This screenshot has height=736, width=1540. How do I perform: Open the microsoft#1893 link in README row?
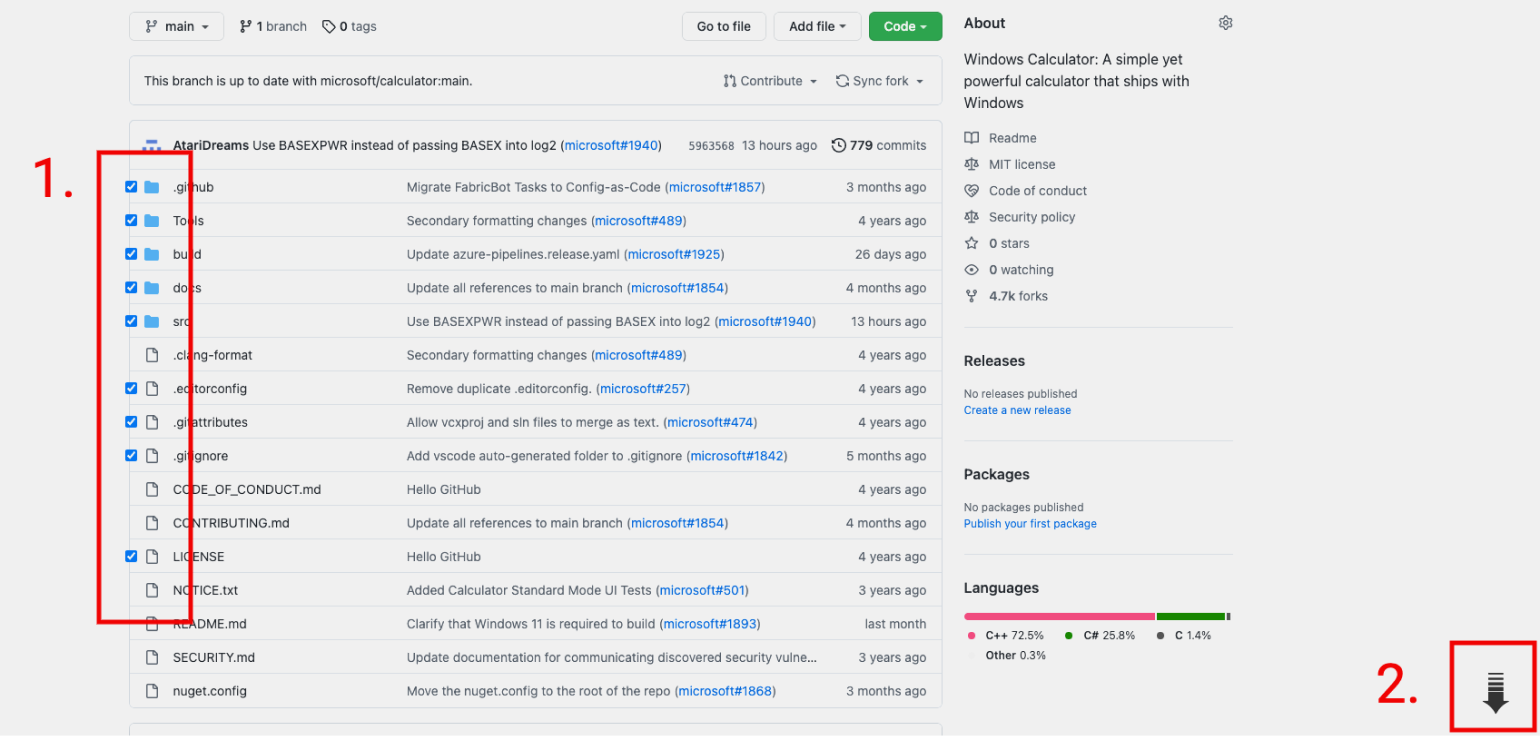pos(710,624)
